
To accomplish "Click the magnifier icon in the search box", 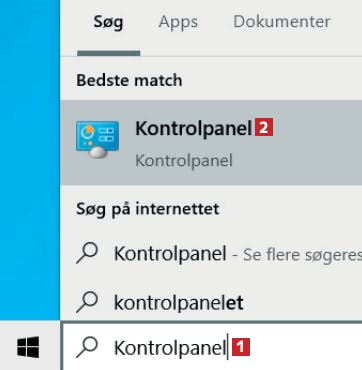I will click(x=87, y=347).
